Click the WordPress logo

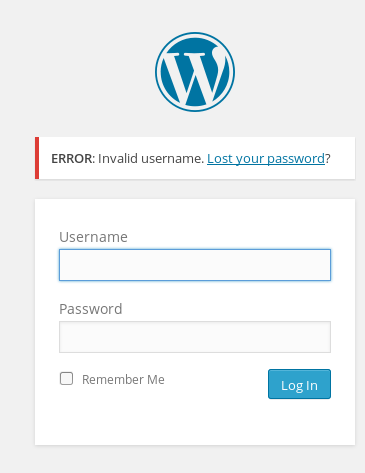[x=195, y=72]
